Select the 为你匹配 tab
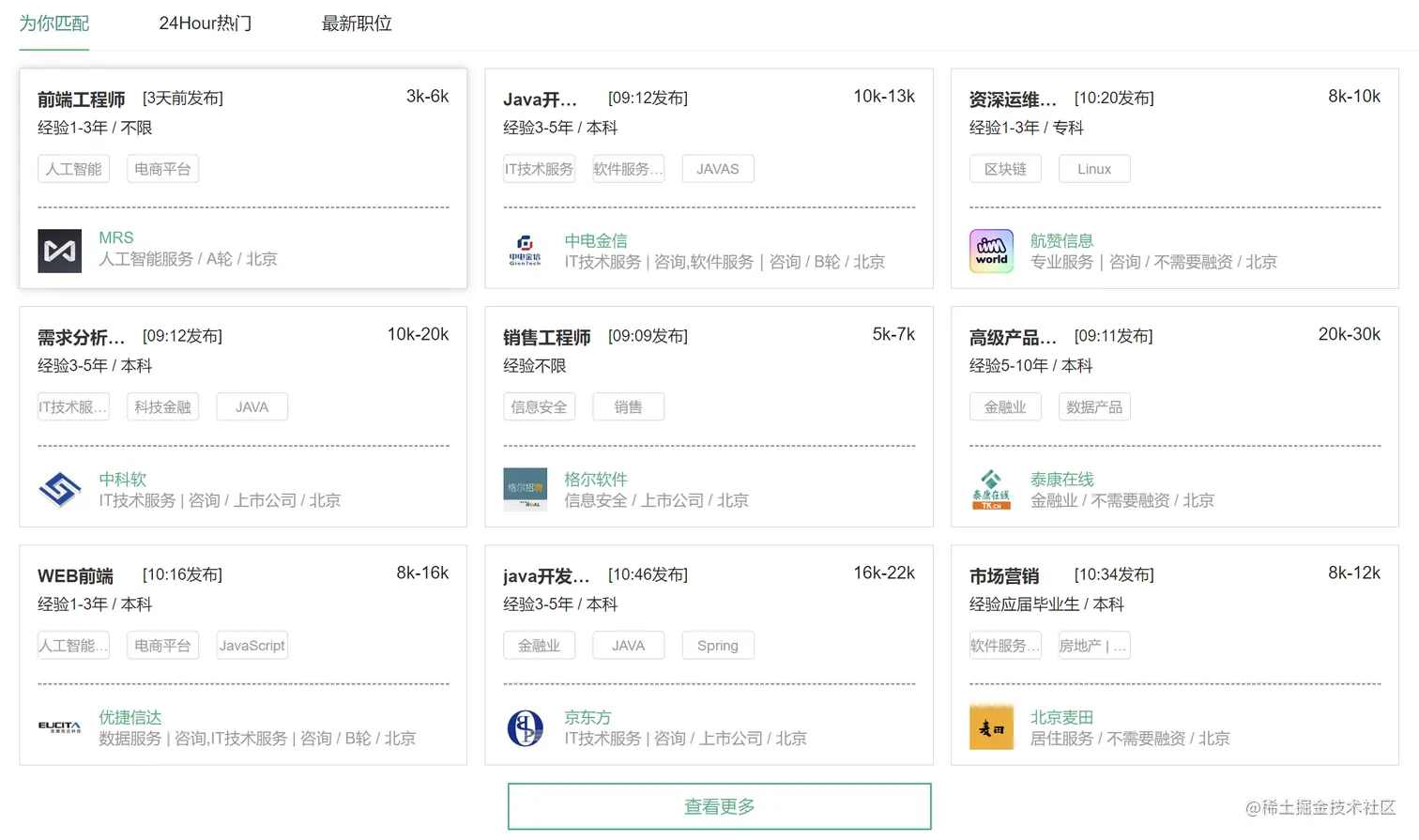 pyautogui.click(x=53, y=23)
